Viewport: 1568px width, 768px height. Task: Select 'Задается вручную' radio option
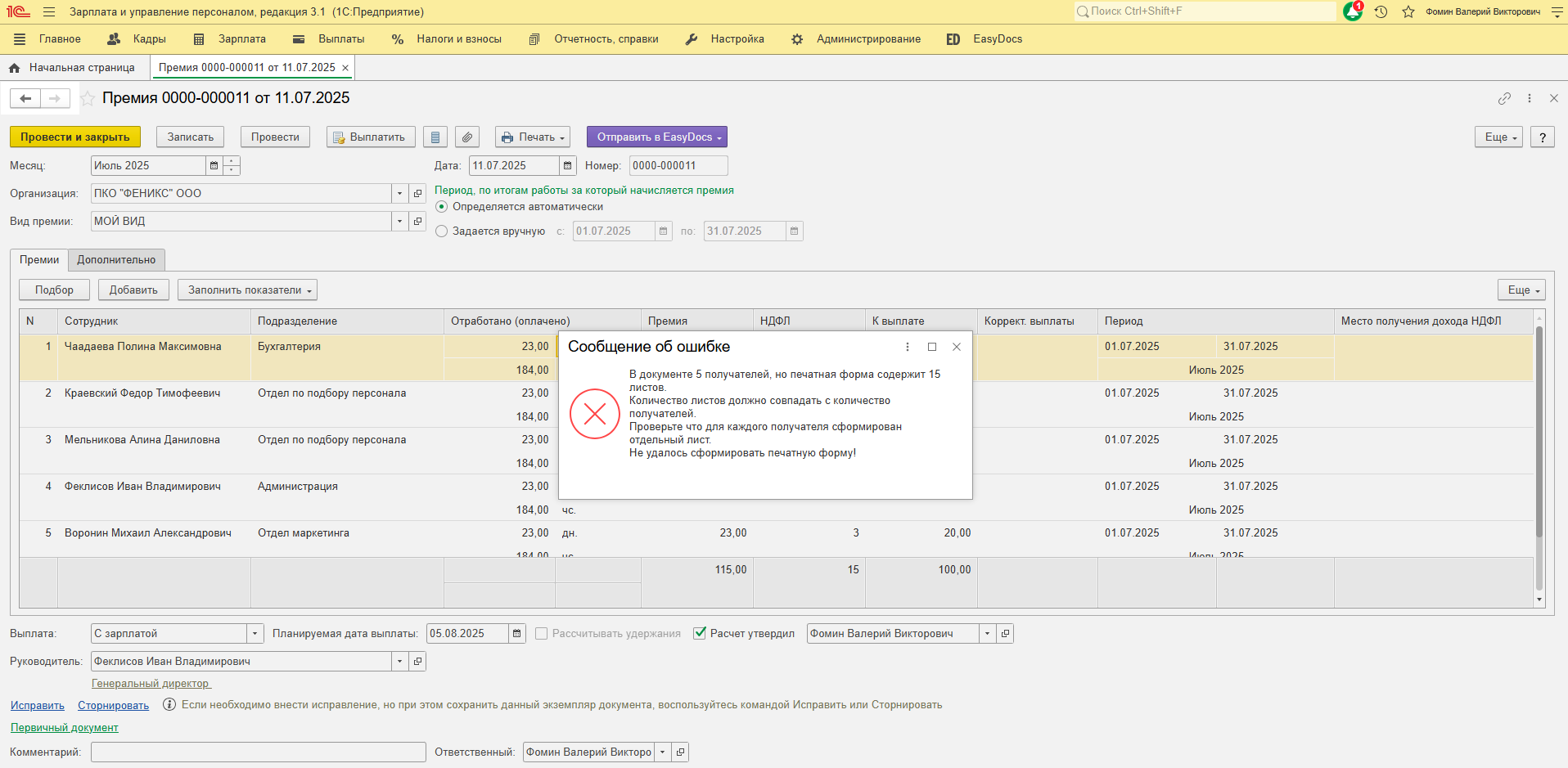(x=442, y=231)
